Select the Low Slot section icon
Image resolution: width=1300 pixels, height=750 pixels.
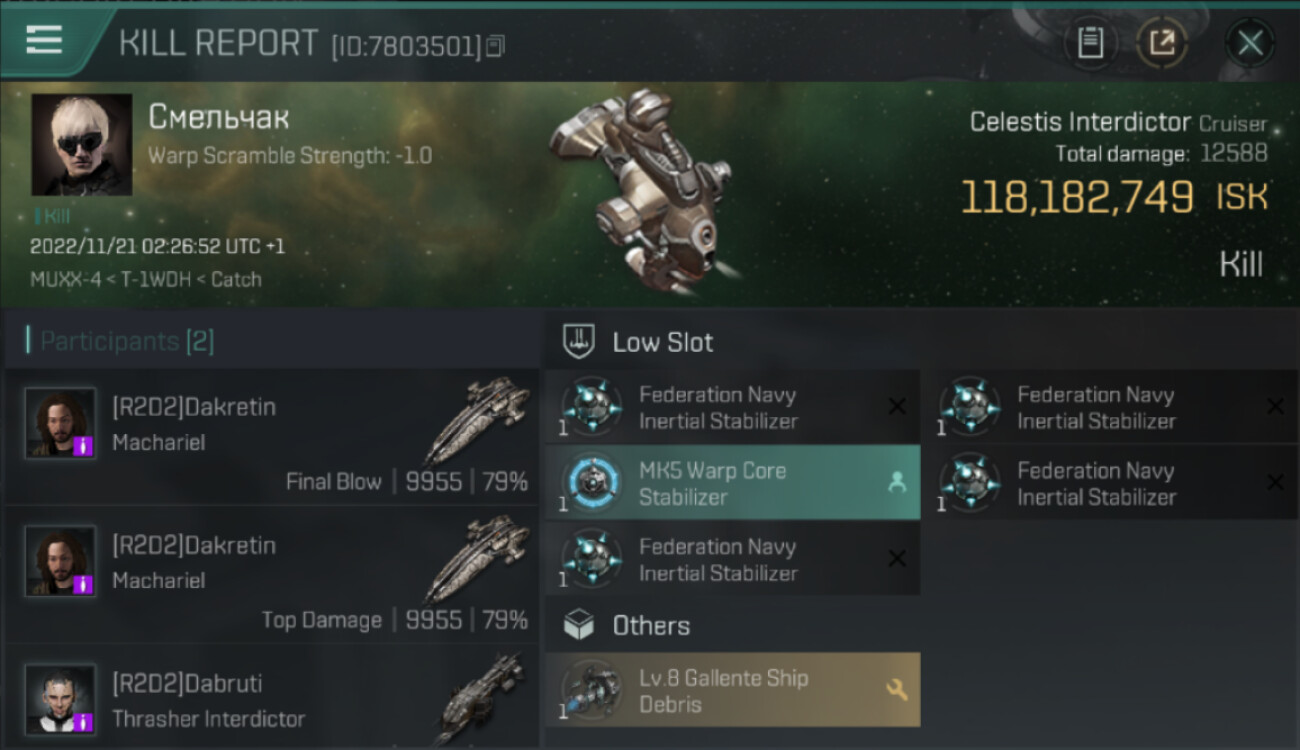pyautogui.click(x=580, y=342)
